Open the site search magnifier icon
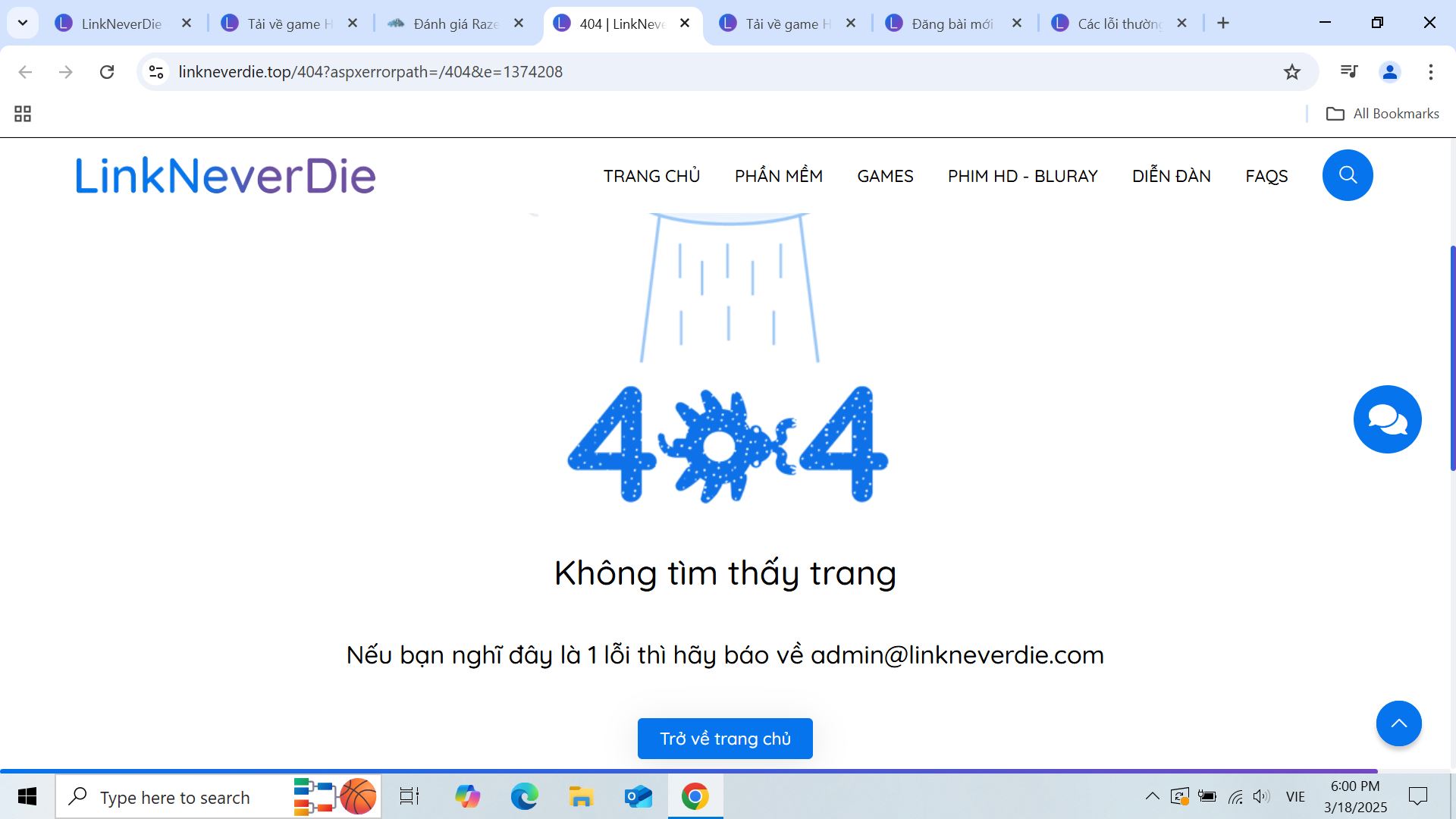Image resolution: width=1456 pixels, height=819 pixels. click(1347, 174)
